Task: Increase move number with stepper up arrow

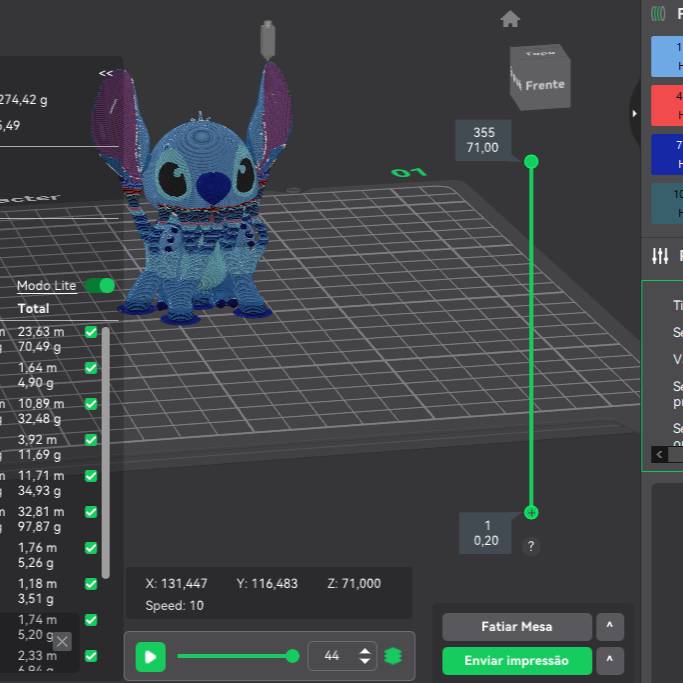Action: click(x=365, y=651)
